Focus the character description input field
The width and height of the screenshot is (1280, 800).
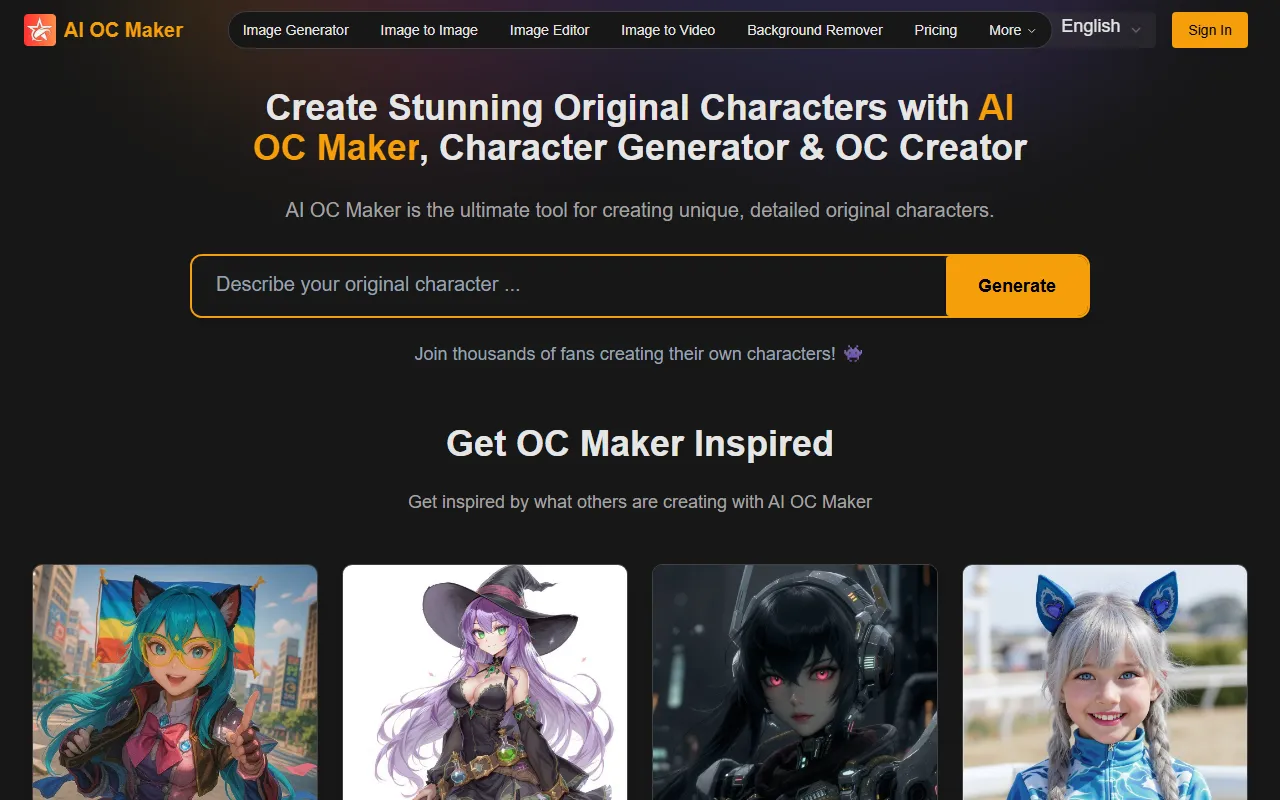(x=569, y=285)
